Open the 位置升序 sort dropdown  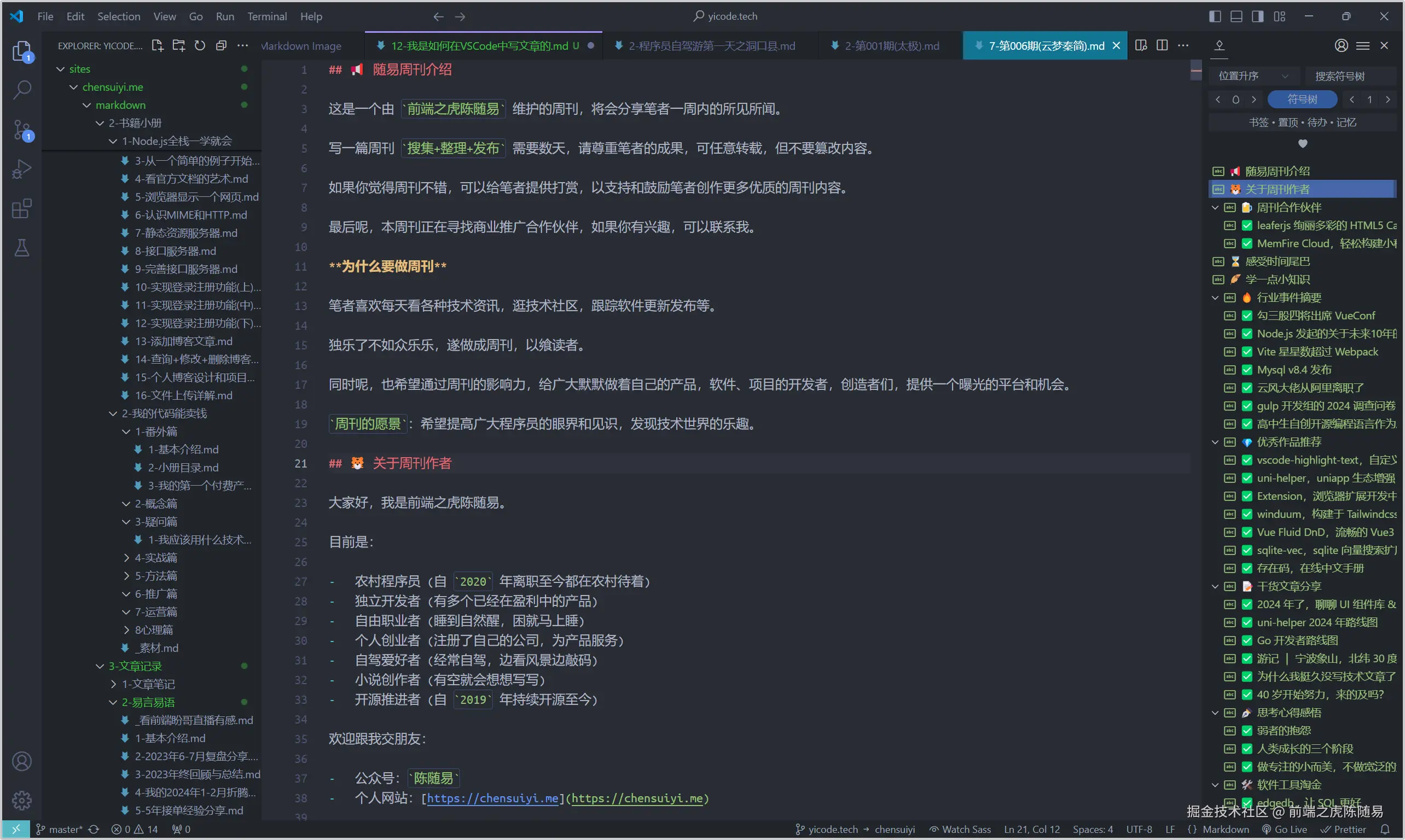click(x=1255, y=75)
